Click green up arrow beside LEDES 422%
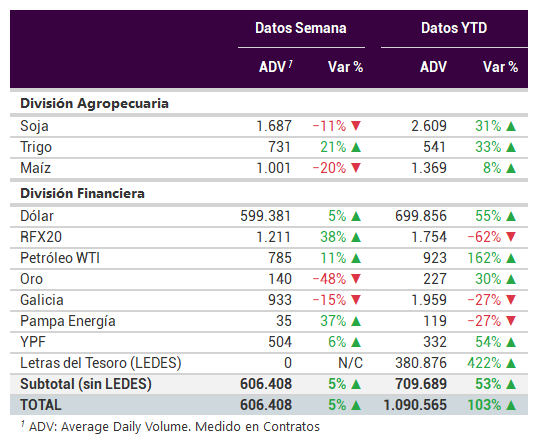This screenshot has width=538, height=446. pyautogui.click(x=511, y=363)
